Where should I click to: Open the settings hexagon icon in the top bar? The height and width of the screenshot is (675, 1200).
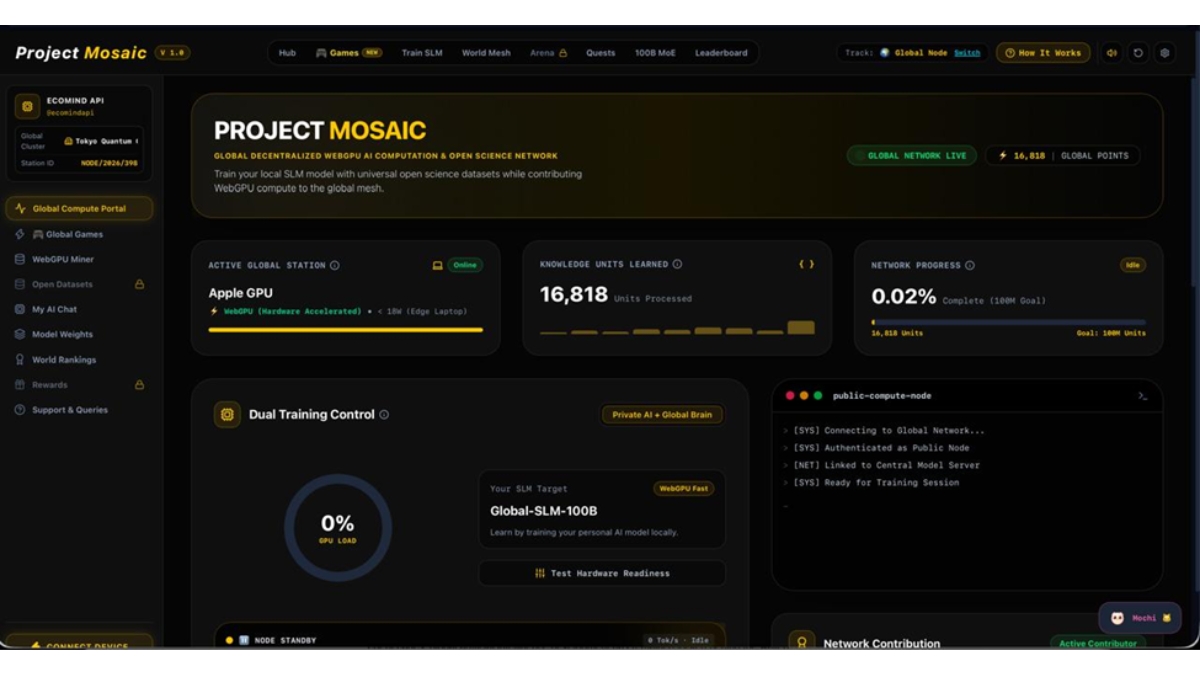click(1165, 53)
